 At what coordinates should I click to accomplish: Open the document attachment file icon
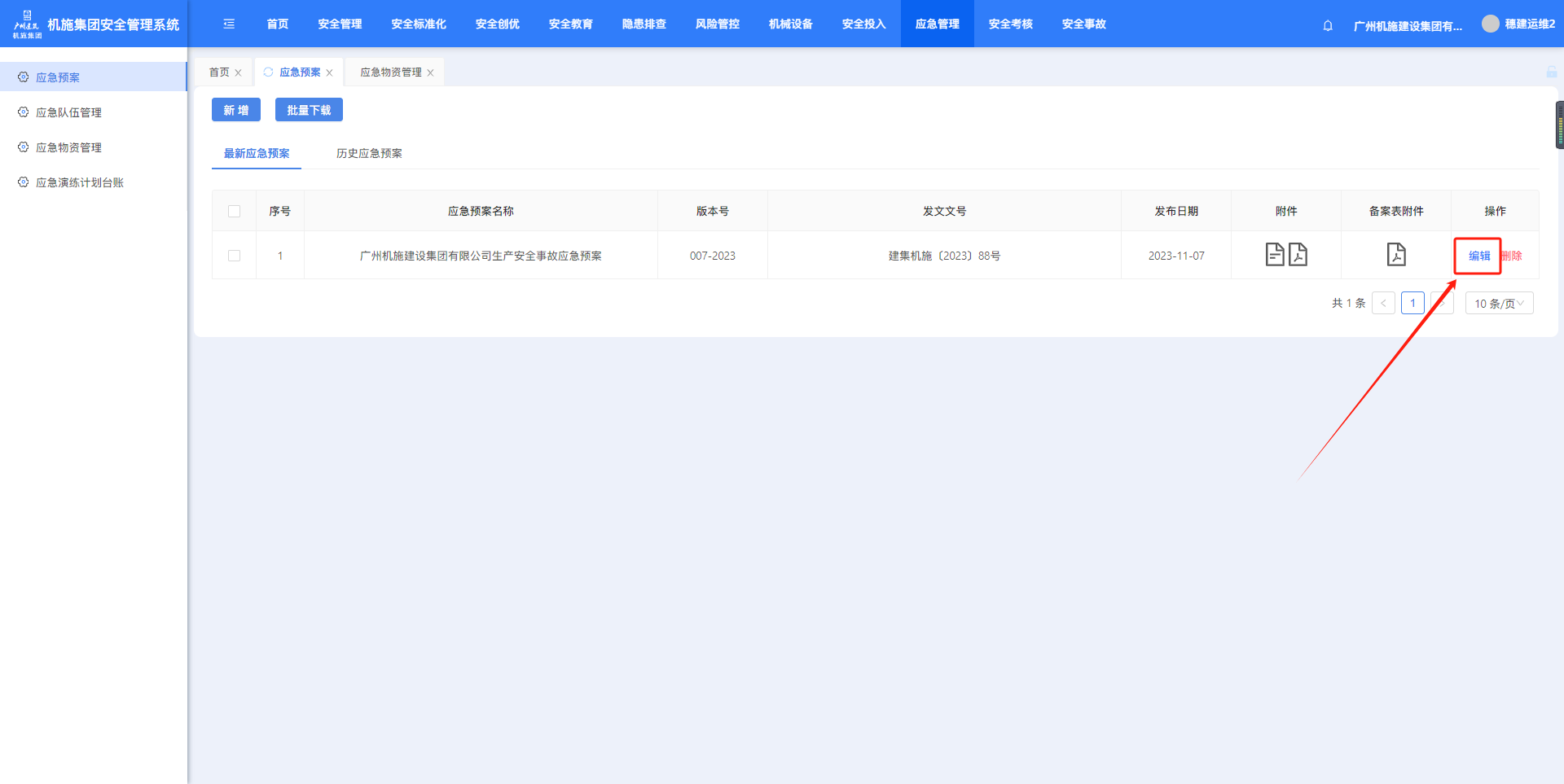[1275, 255]
